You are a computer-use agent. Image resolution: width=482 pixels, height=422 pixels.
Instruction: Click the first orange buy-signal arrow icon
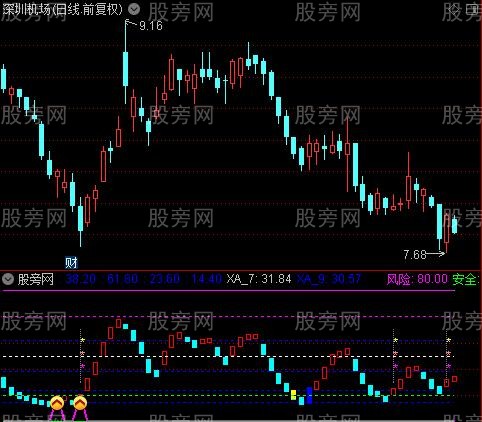(57, 403)
